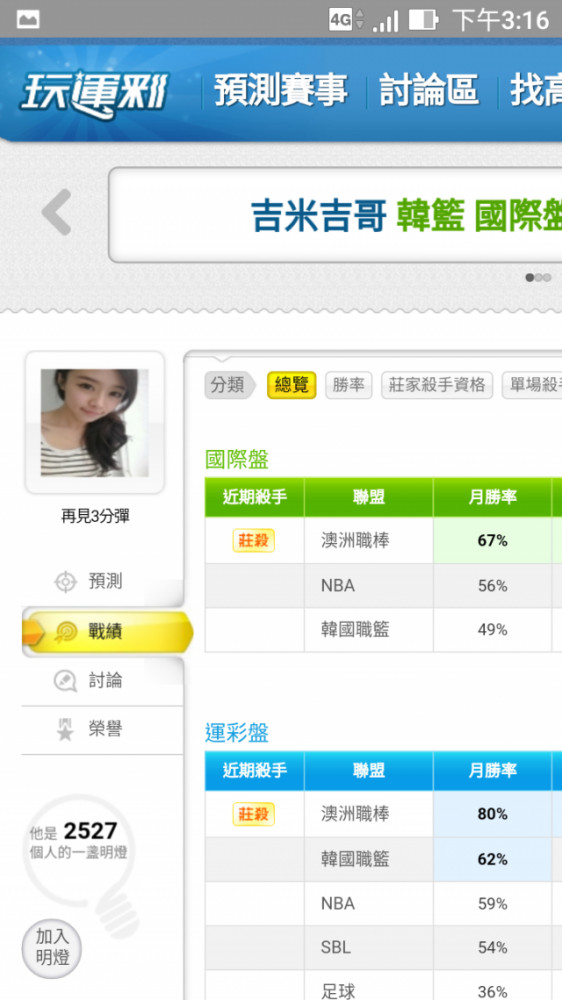Open the 討論 chat bubble icon
Image resolution: width=562 pixels, height=1000 pixels.
click(x=65, y=680)
